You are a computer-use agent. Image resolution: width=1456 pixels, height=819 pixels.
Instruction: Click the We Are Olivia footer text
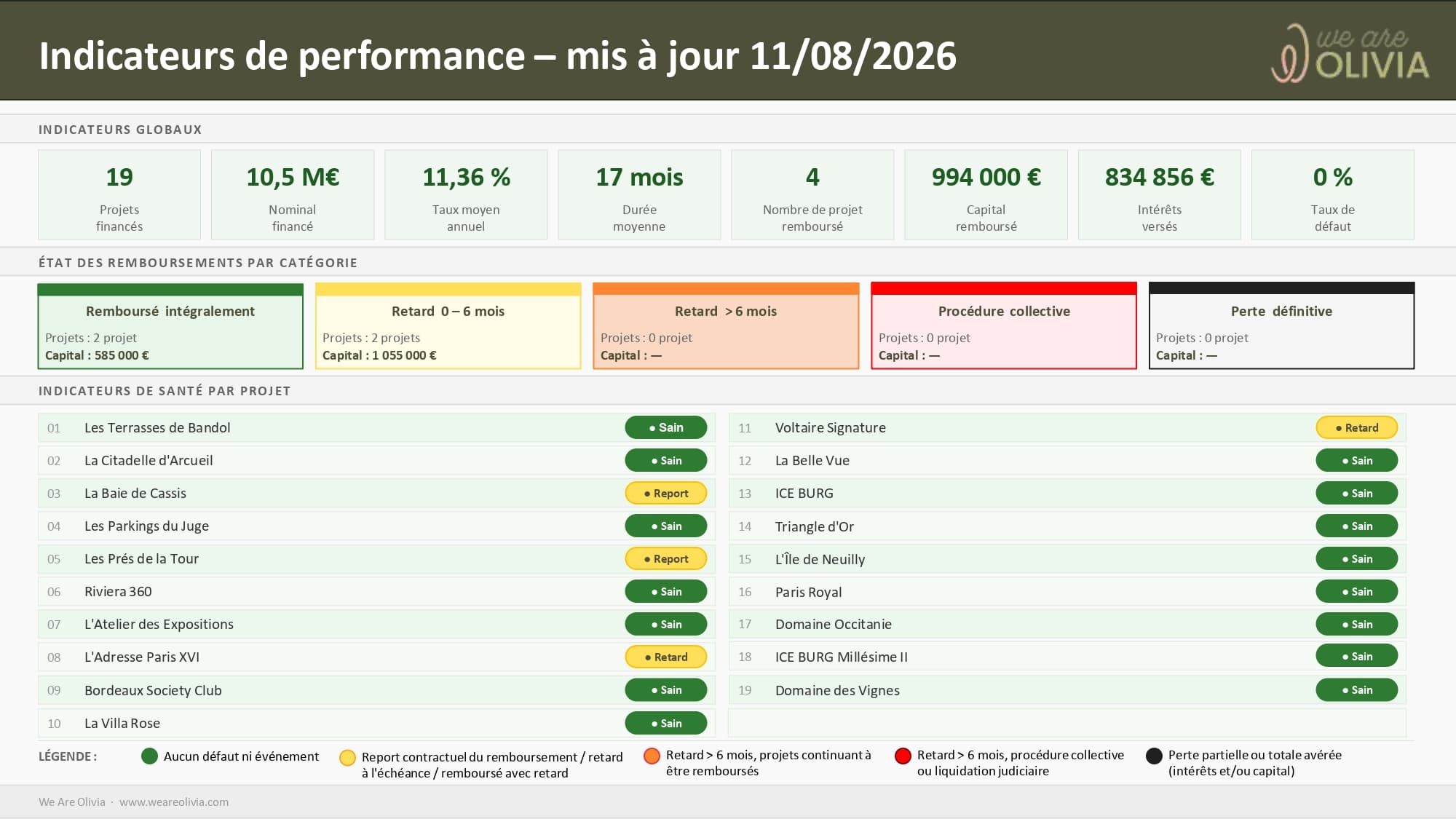point(72,802)
